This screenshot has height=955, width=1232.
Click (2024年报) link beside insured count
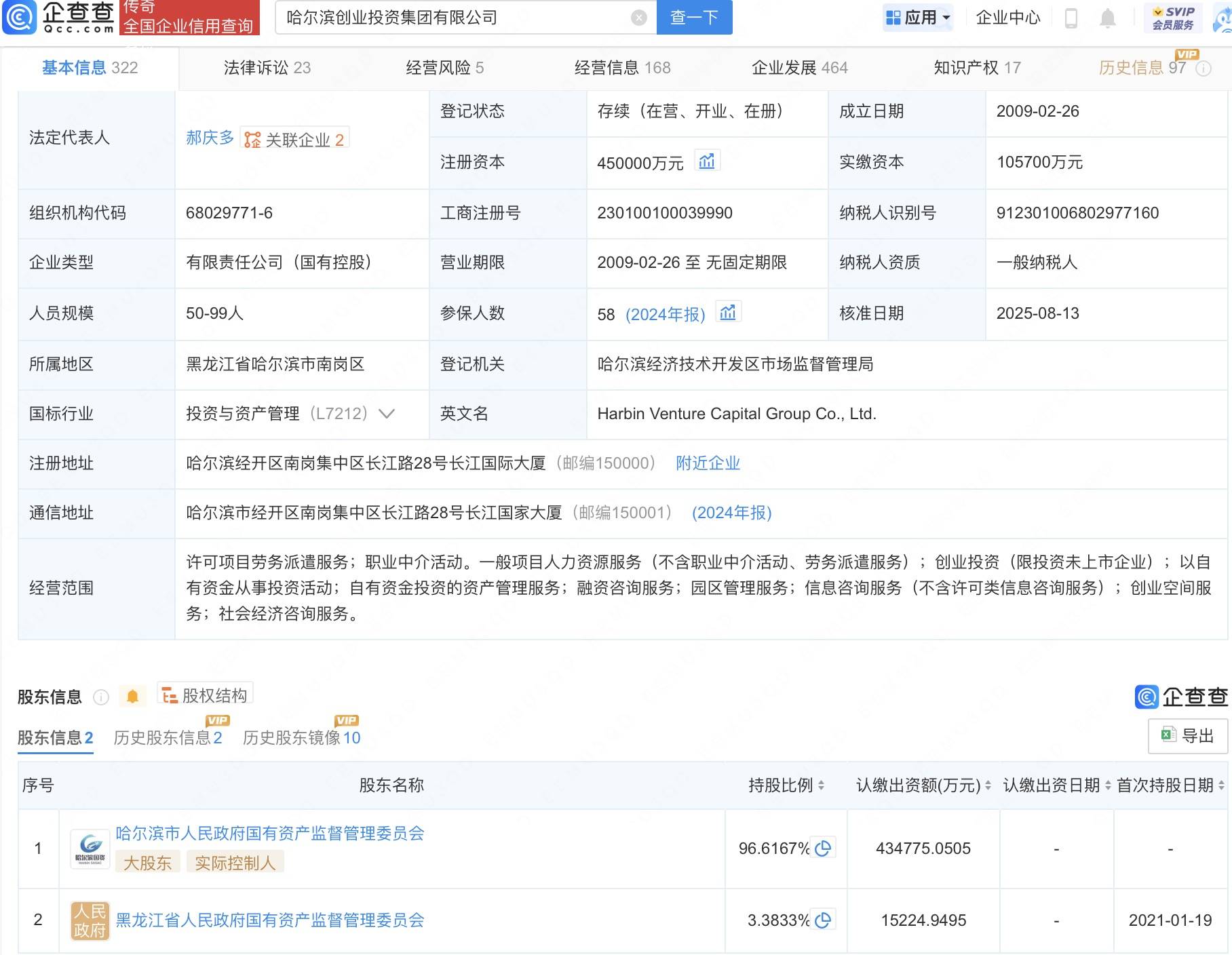click(665, 315)
